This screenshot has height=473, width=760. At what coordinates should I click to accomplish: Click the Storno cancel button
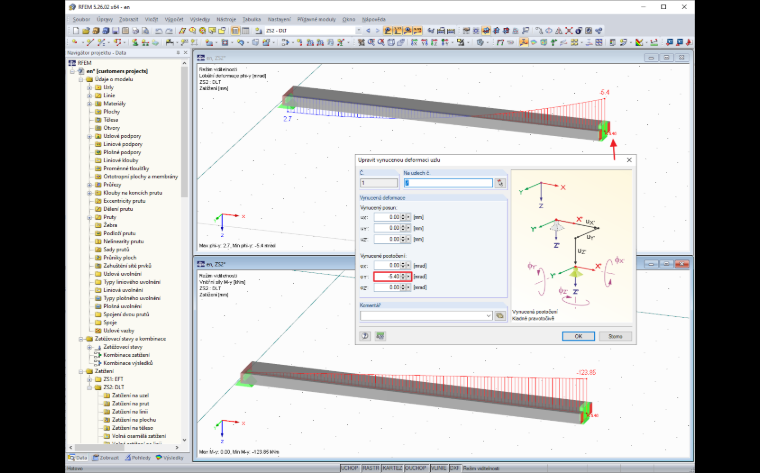(x=615, y=336)
